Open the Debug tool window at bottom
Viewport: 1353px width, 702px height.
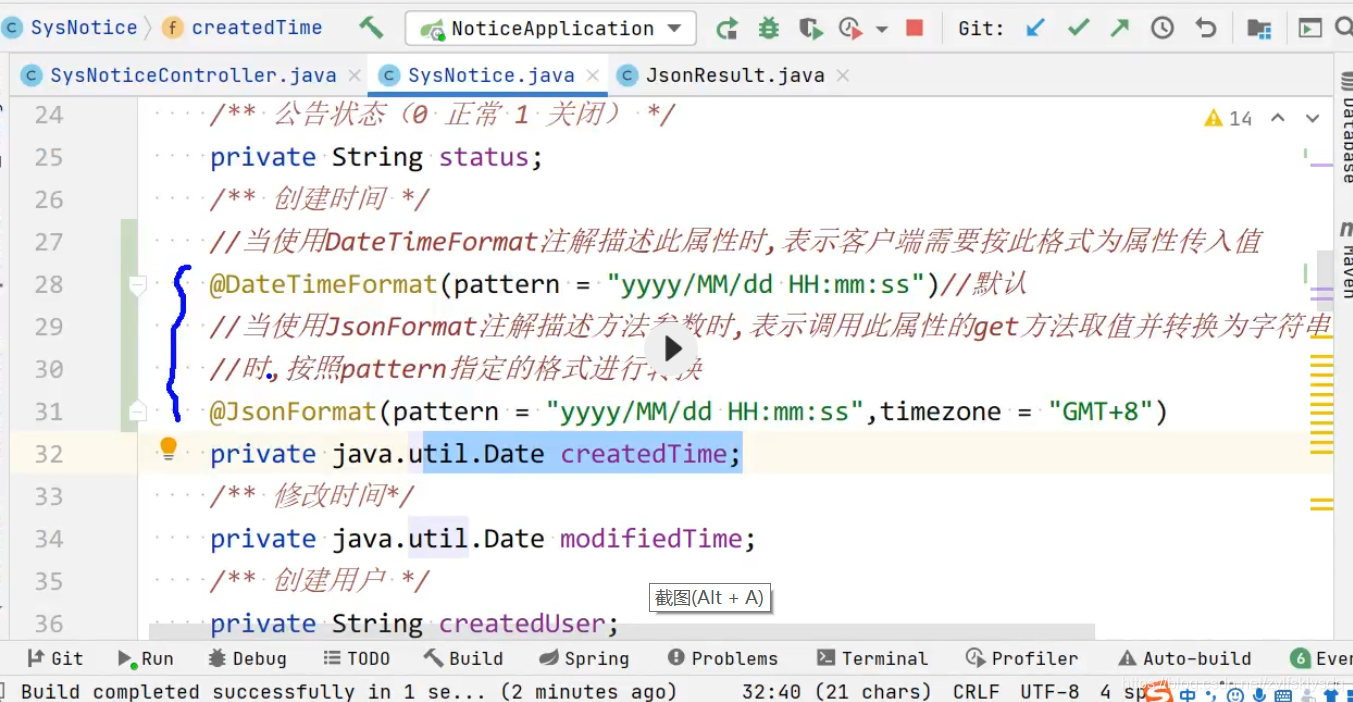(x=247, y=658)
